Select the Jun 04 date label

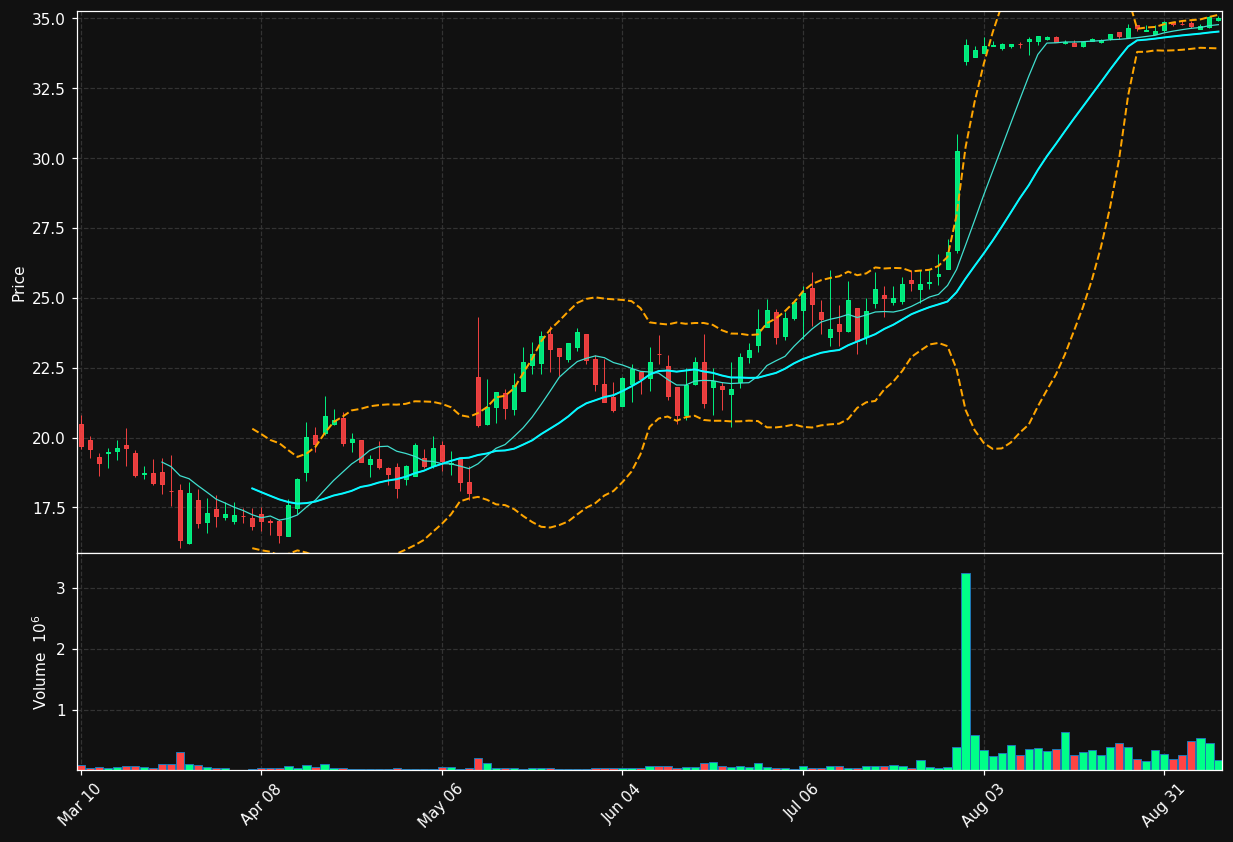[621, 804]
